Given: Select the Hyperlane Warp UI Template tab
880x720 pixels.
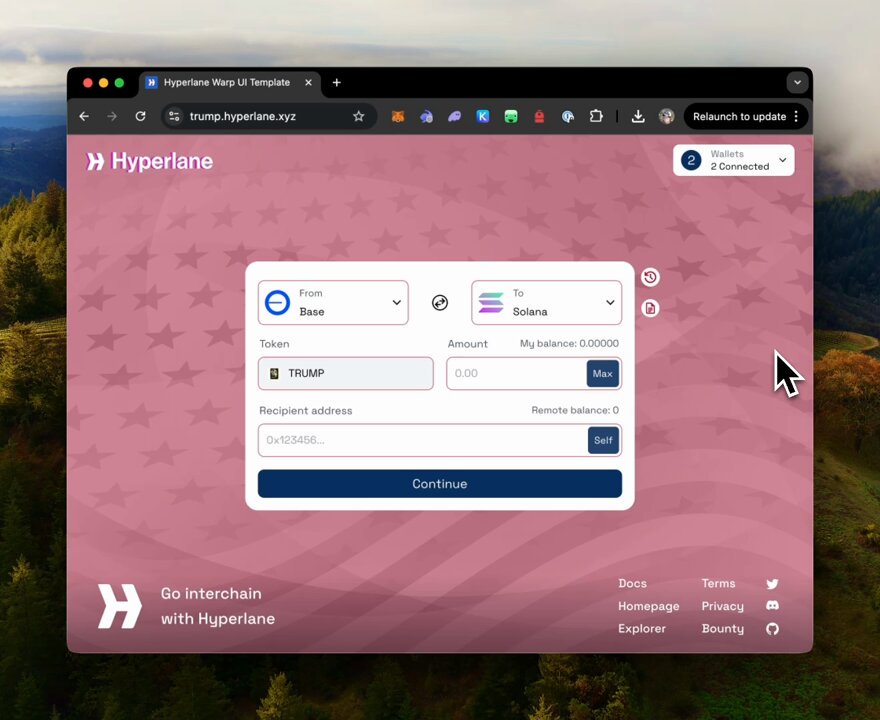Looking at the screenshot, I should click(226, 82).
